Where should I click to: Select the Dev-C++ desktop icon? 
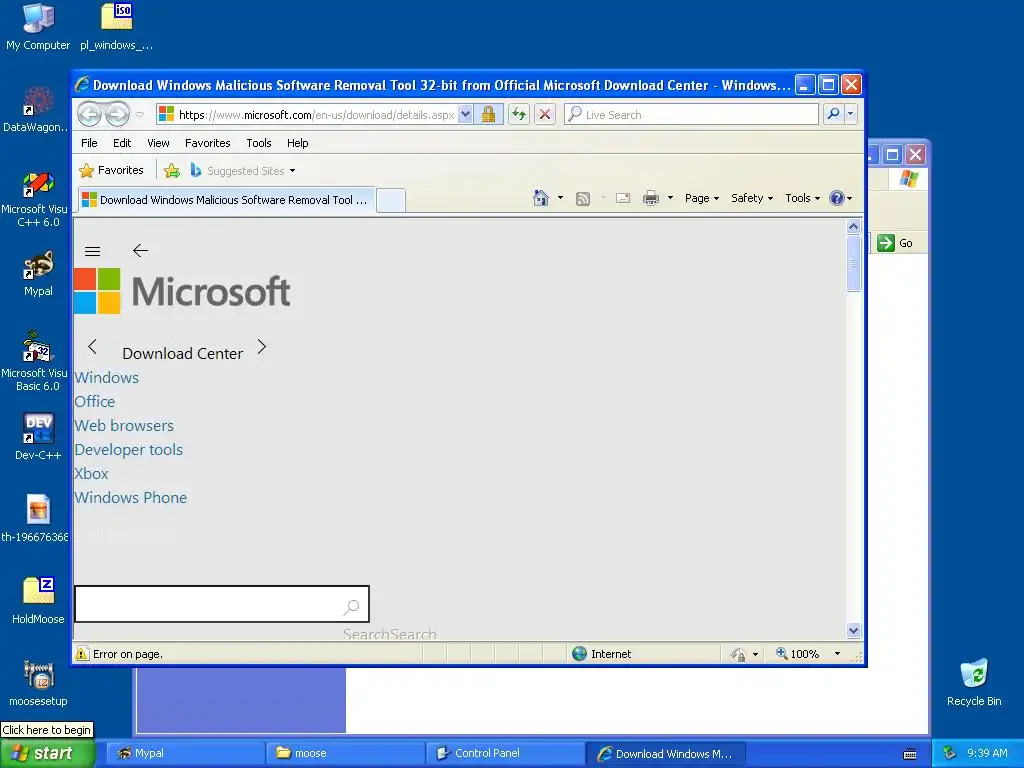pos(38,436)
